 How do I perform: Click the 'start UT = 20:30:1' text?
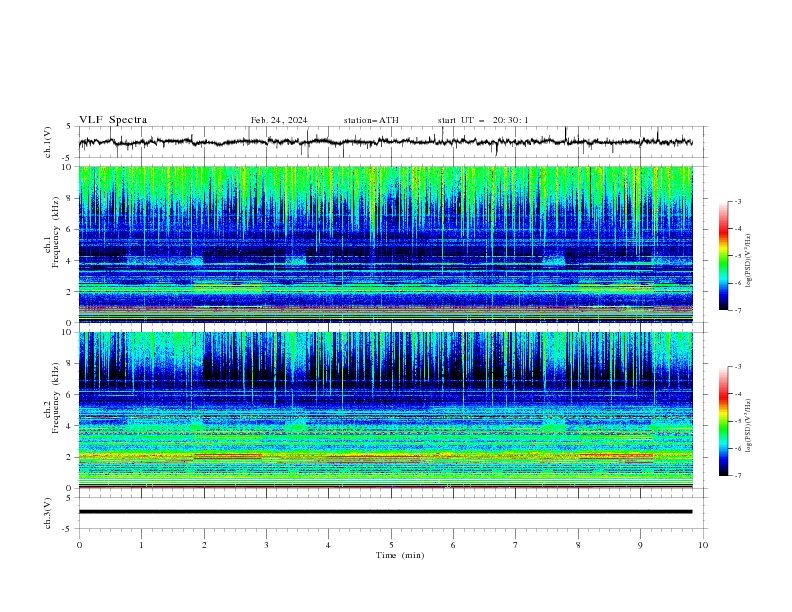483,120
